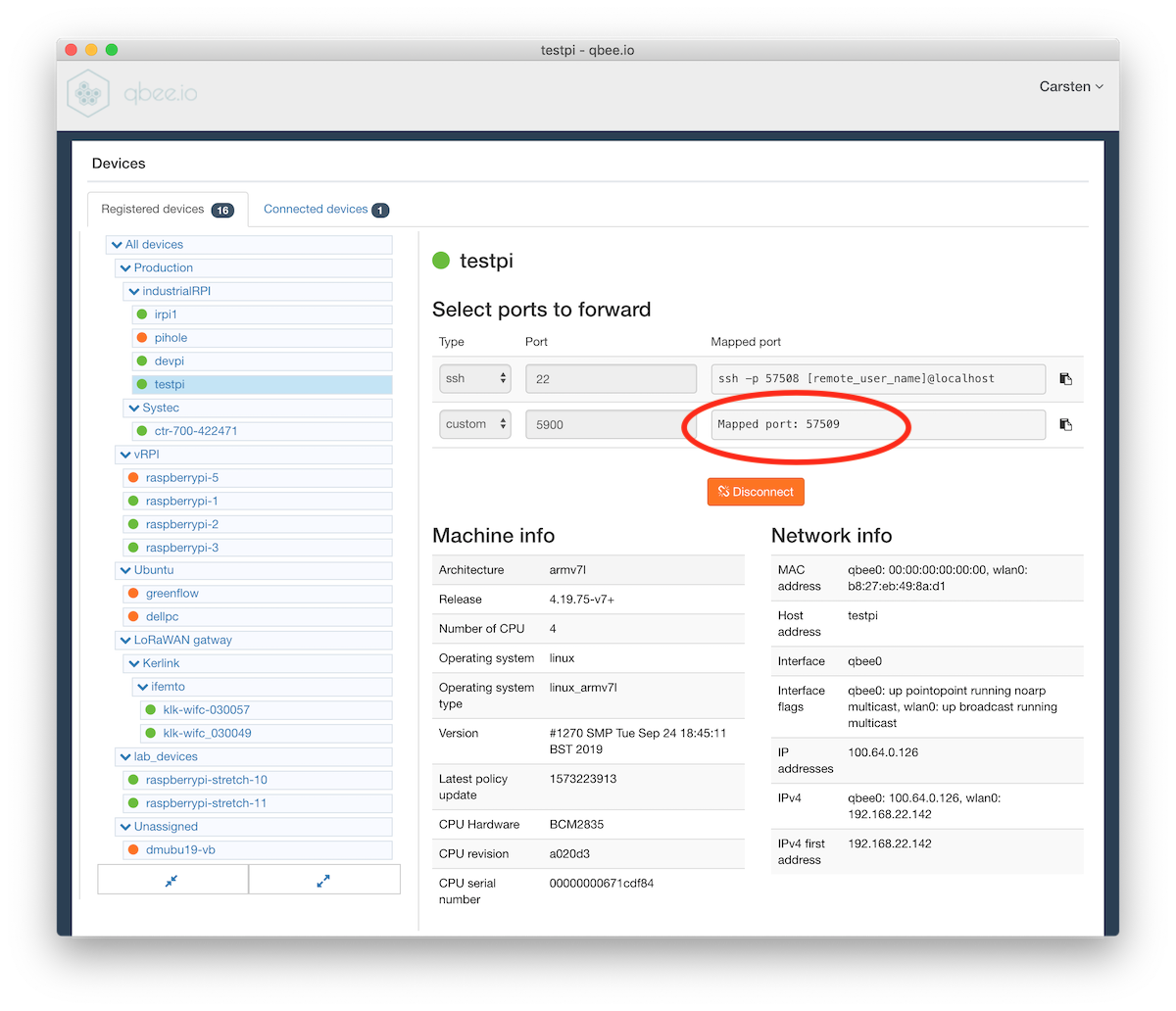The image size is (1176, 1011).
Task: Copy the ssh mapped port command
Action: coord(1066,379)
